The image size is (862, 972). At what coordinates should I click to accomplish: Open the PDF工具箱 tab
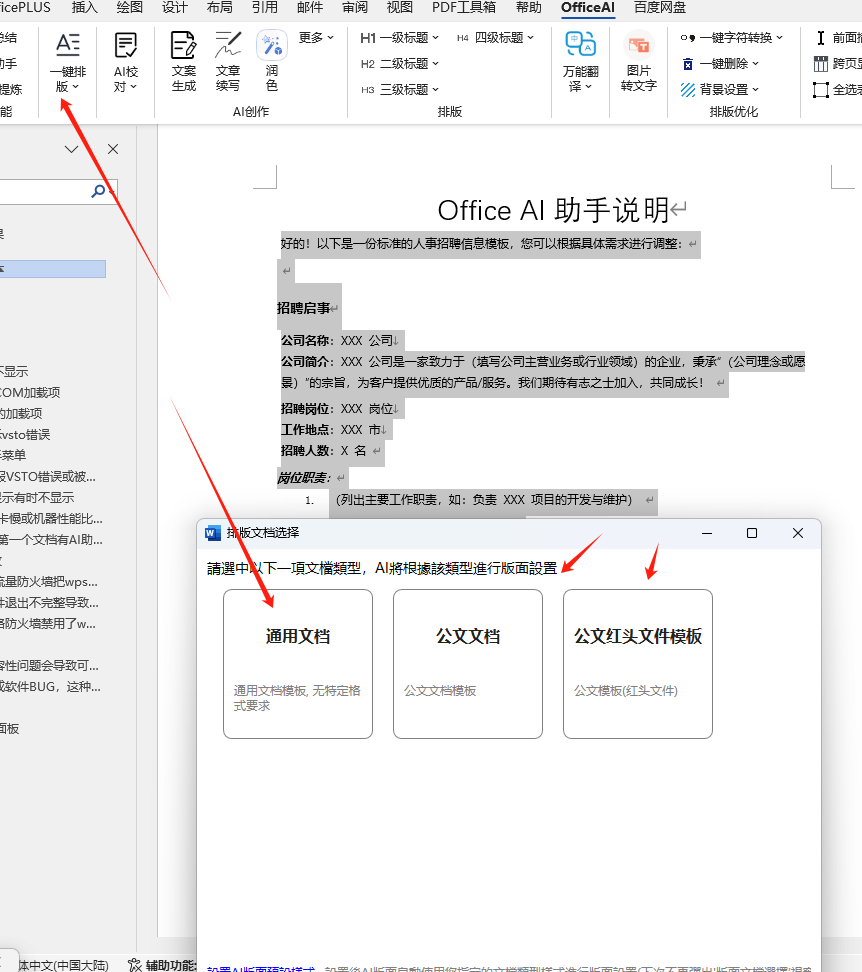click(x=464, y=7)
